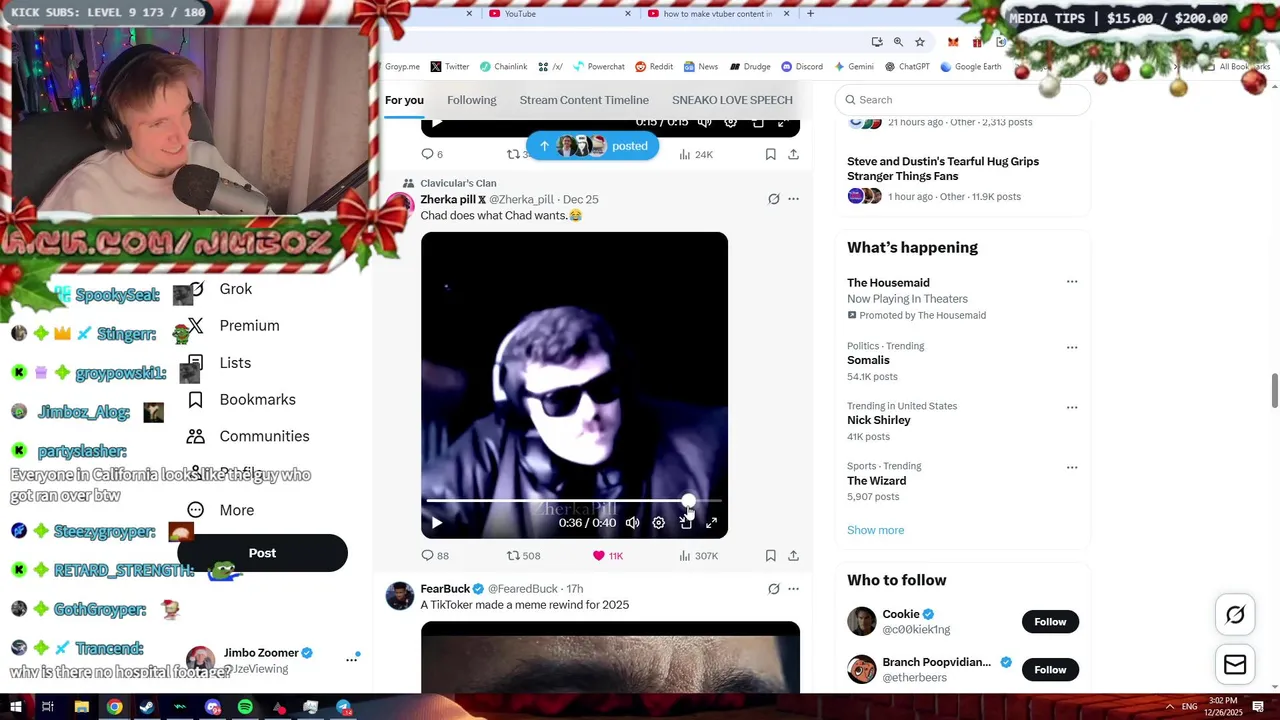Open a new browser tab
The height and width of the screenshot is (720, 1280).
click(x=810, y=14)
